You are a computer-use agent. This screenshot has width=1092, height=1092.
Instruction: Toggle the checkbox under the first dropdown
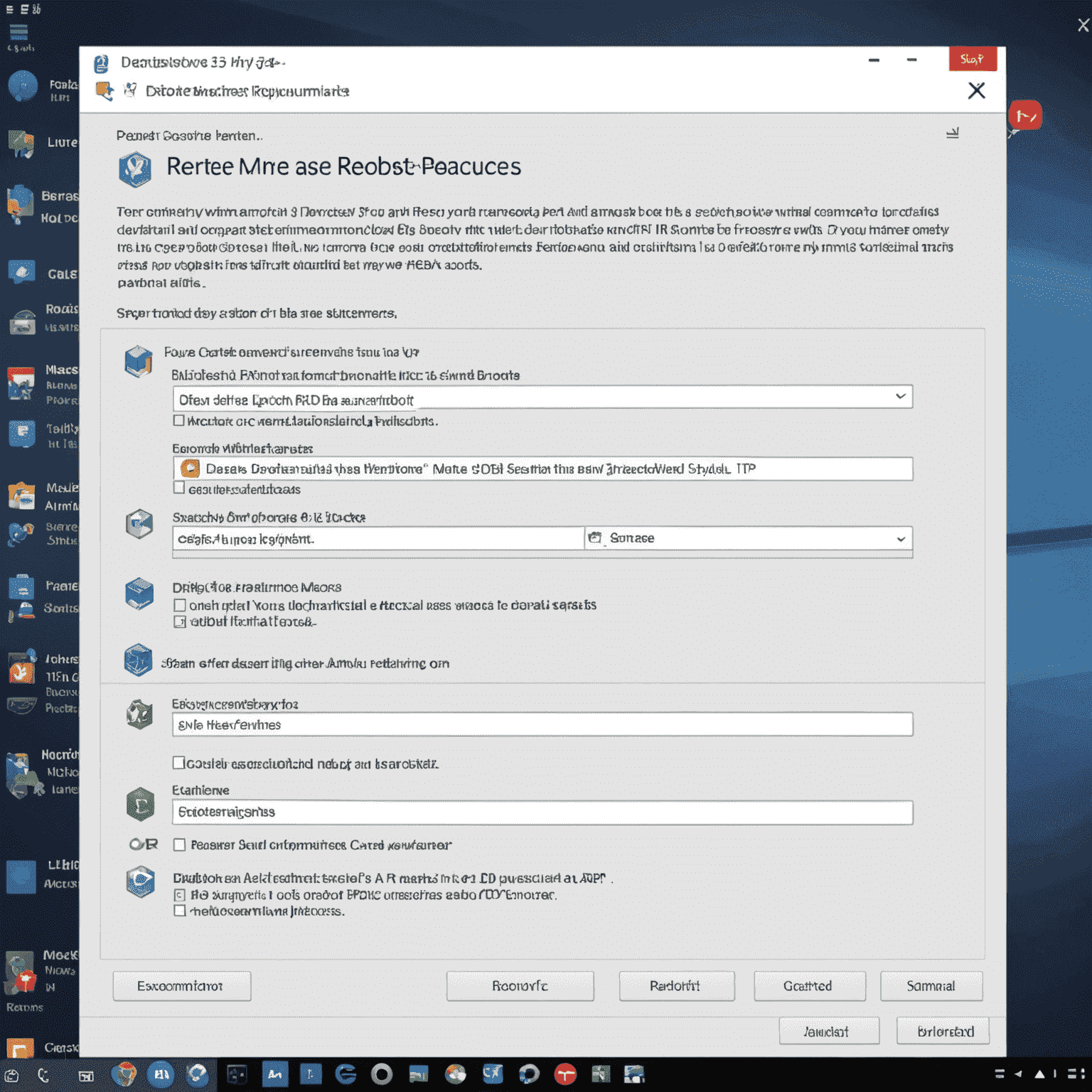coord(179,421)
